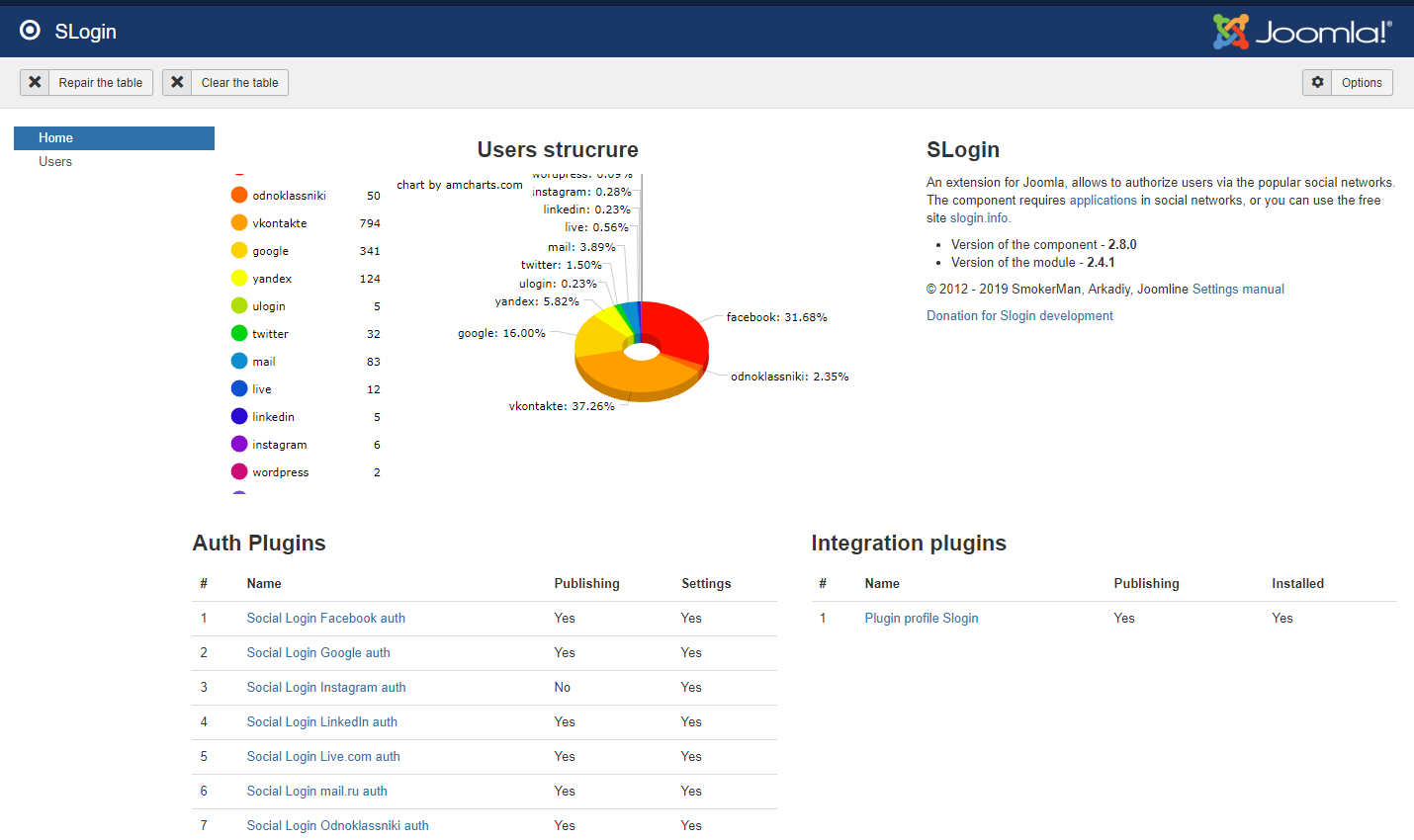Screen dimensions: 1414x840
Task: Click the Options button
Action: click(1362, 82)
